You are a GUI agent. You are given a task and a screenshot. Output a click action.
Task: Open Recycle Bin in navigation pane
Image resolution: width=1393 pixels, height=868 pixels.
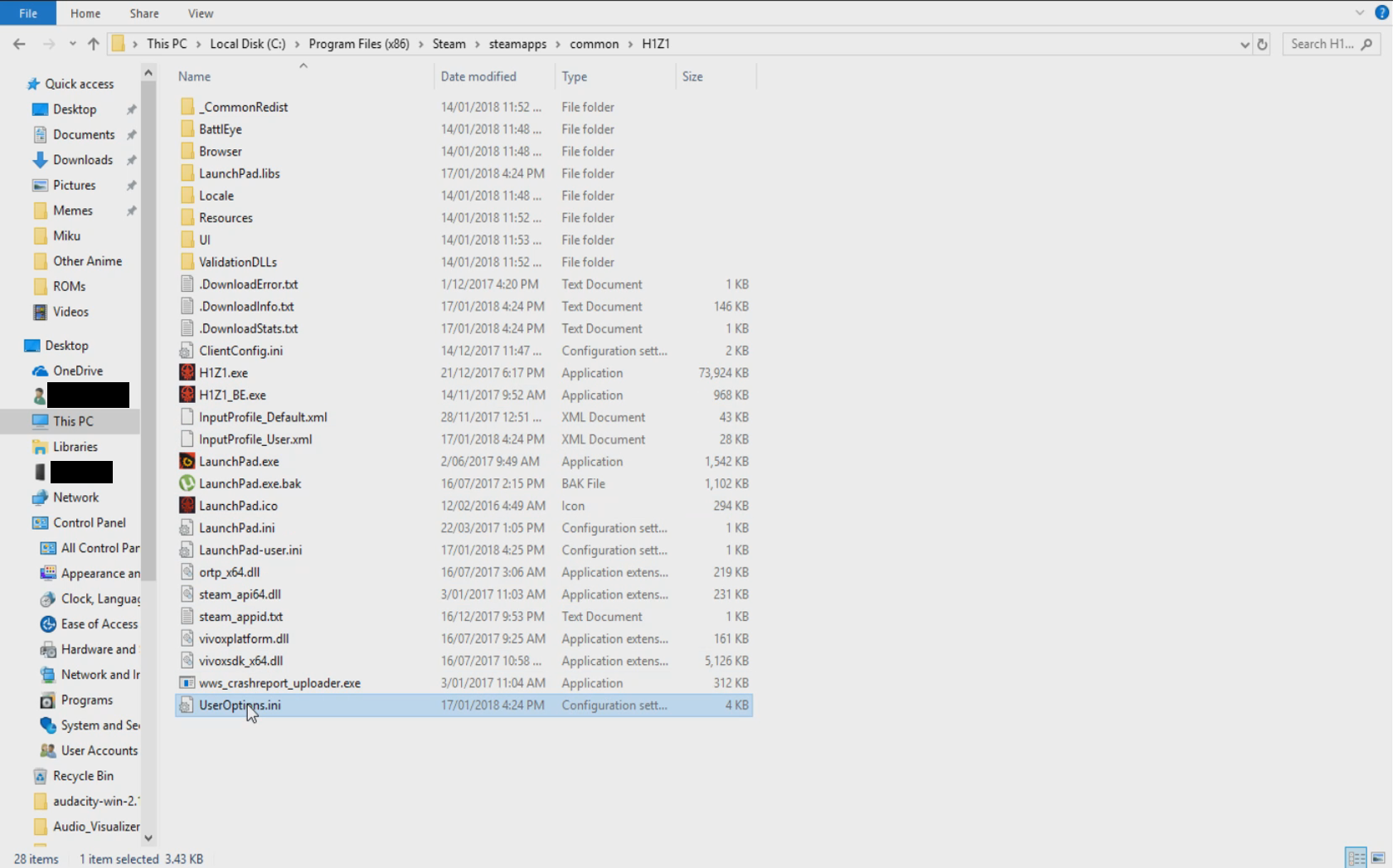tap(83, 776)
